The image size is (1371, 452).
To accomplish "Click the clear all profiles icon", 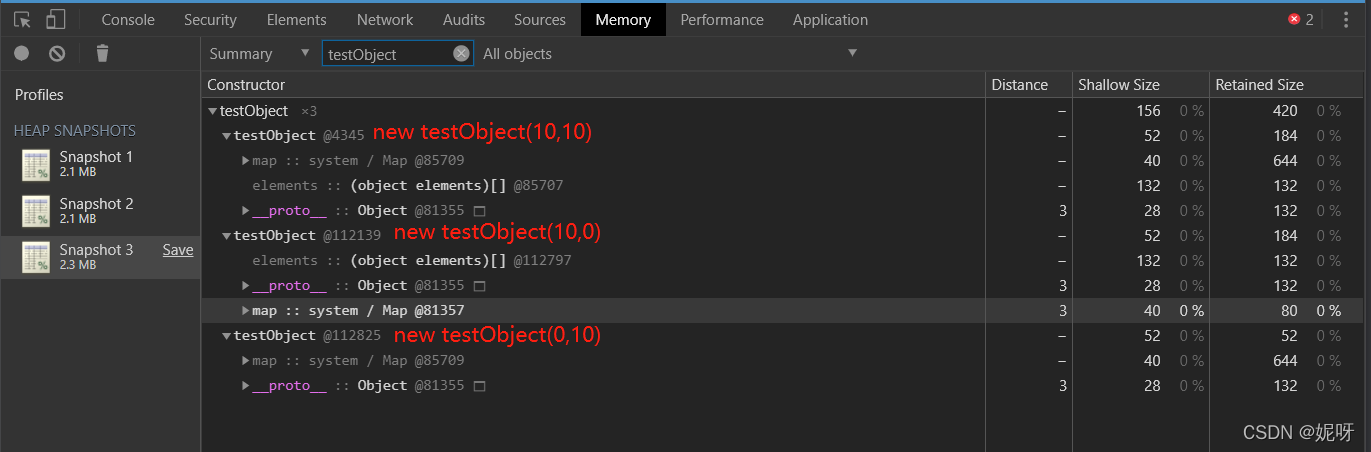I will (x=57, y=53).
